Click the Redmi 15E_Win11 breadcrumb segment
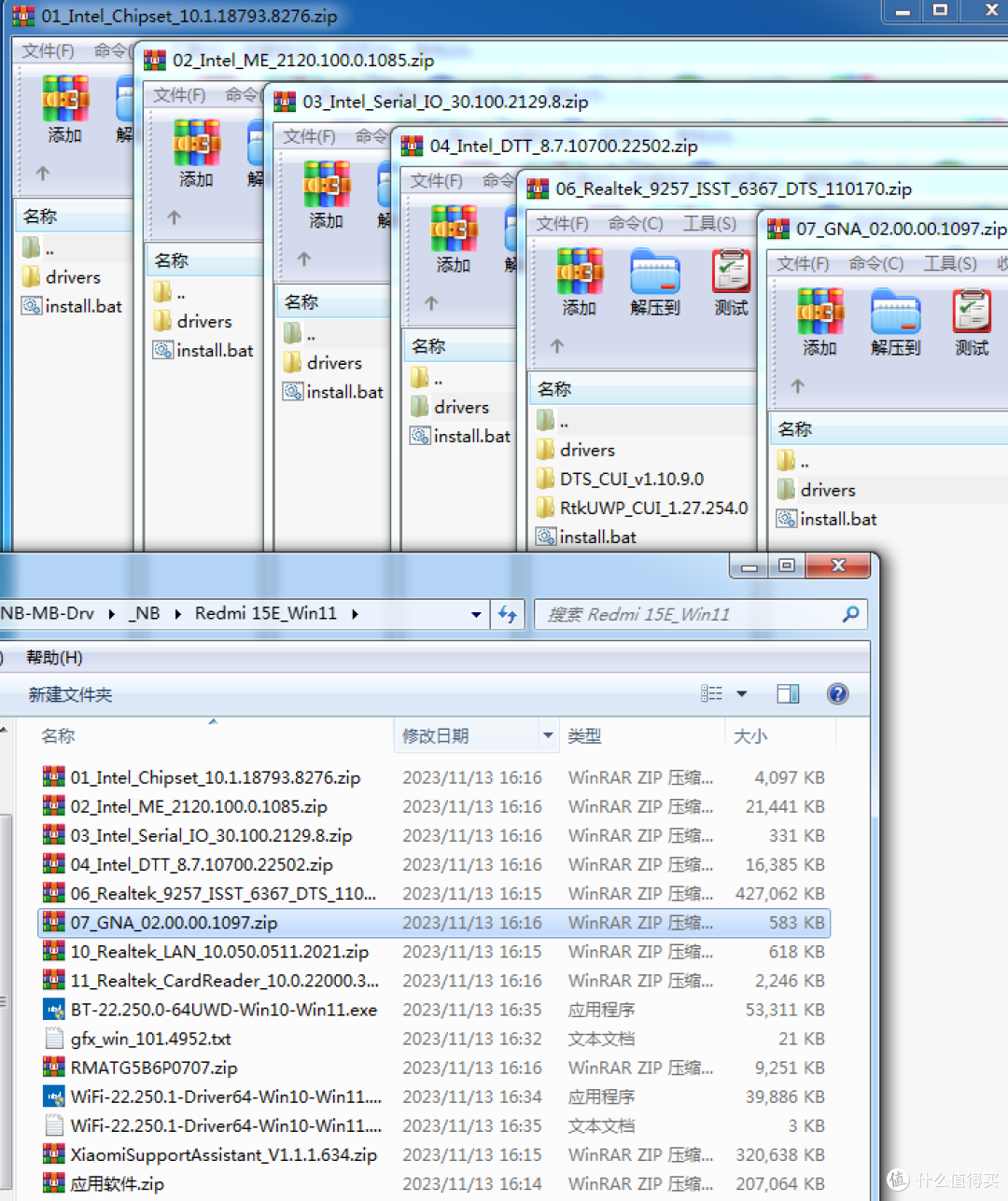 pos(265,613)
